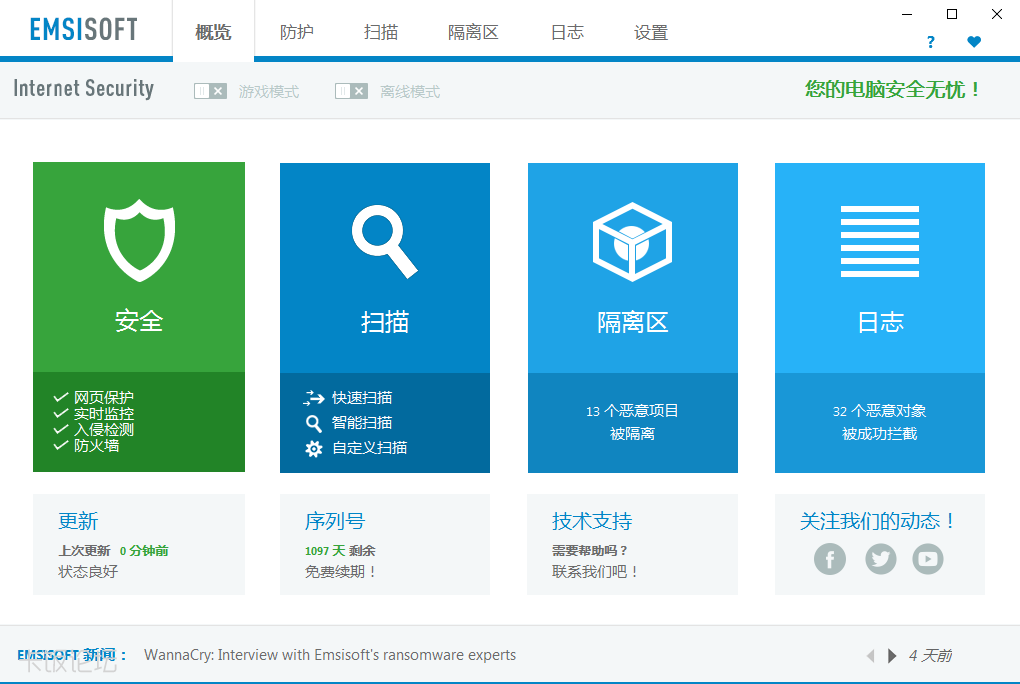Open the Twitter page icon

881,559
